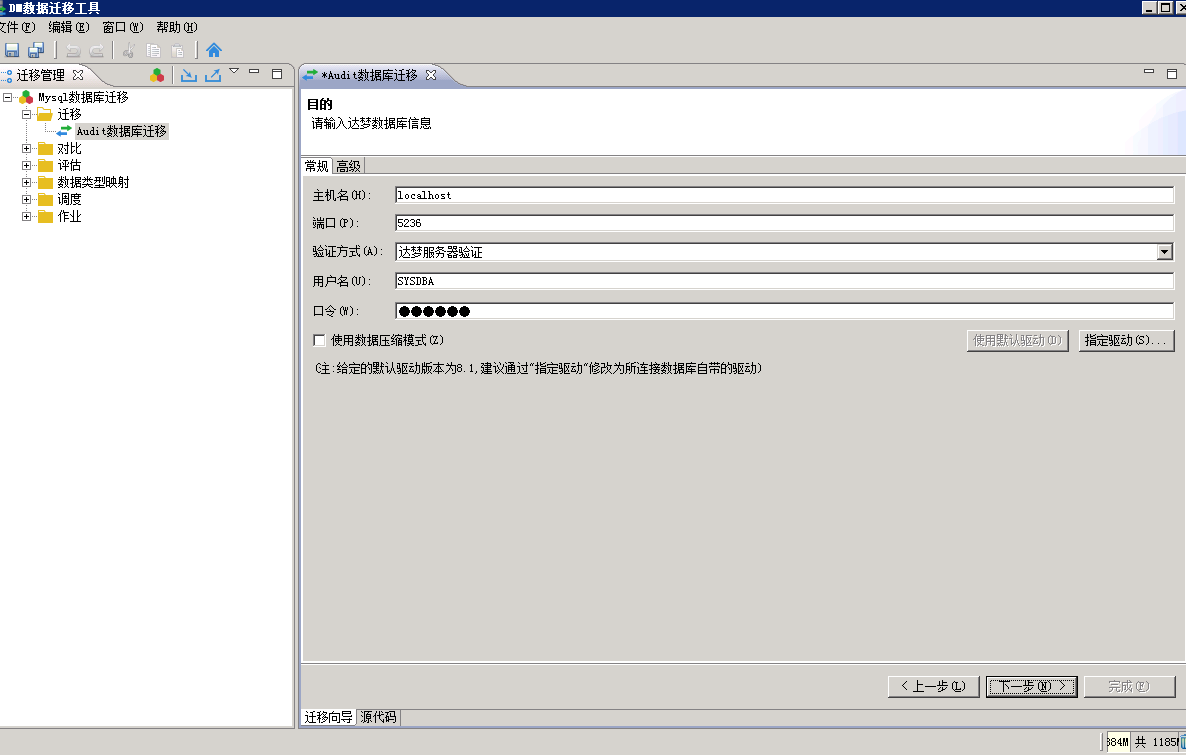Expand the 数据类型映射 tree node
Viewport: 1186px width, 755px height.
click(27, 183)
